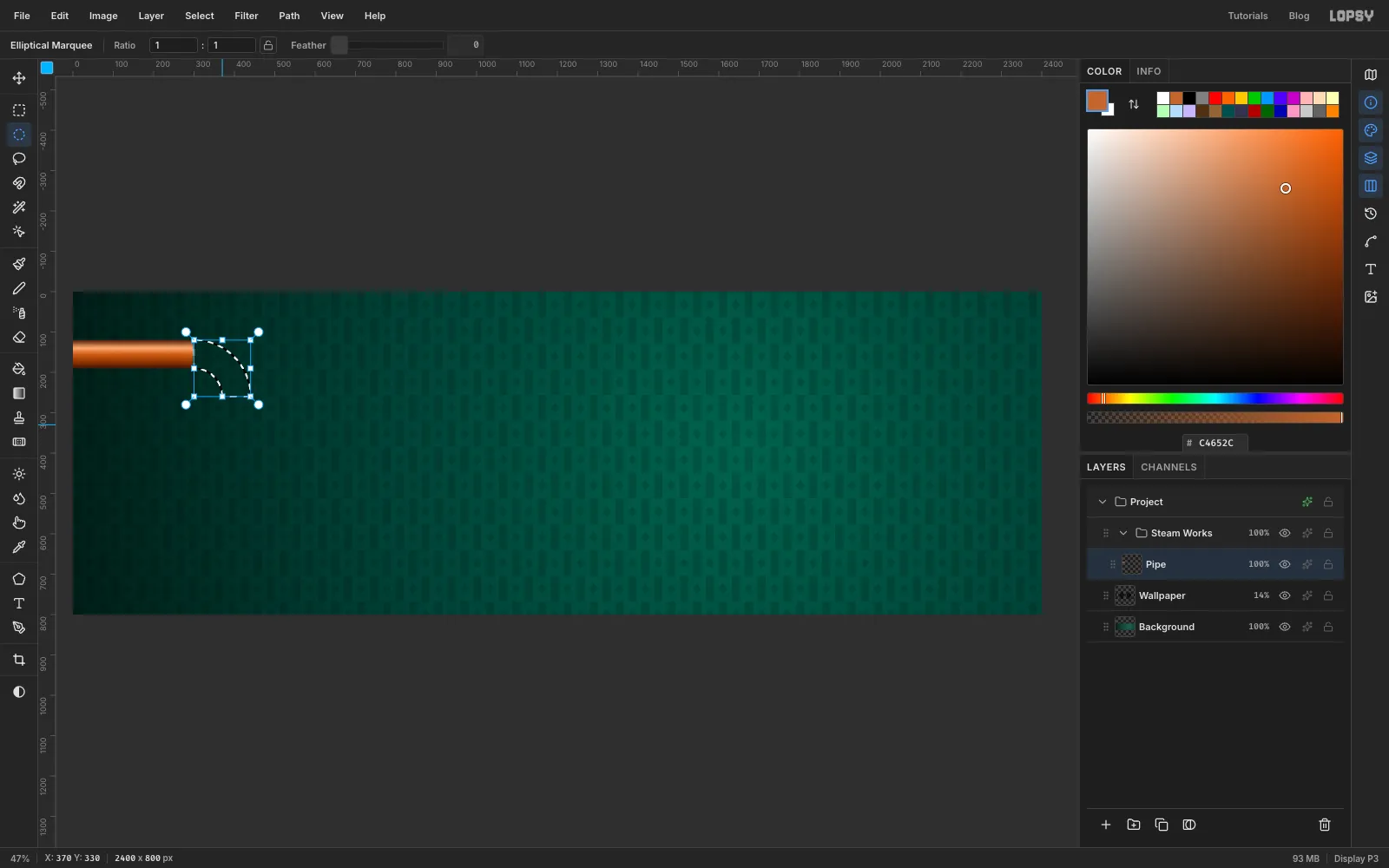
Task: Swap foreground and background colors
Action: pos(1134,104)
